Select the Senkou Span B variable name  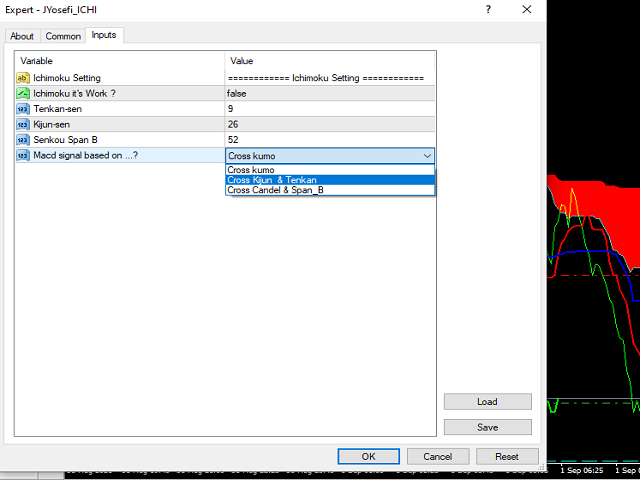[65, 140]
